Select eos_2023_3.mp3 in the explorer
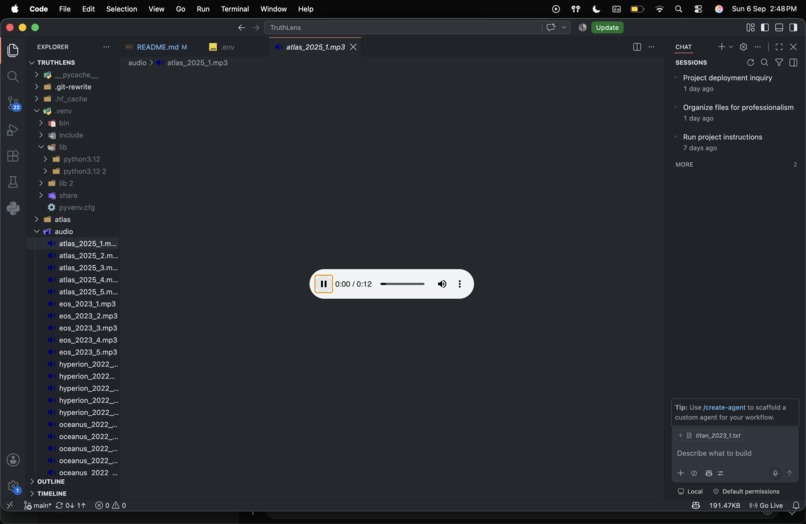Image resolution: width=806 pixels, height=524 pixels. (x=74, y=328)
